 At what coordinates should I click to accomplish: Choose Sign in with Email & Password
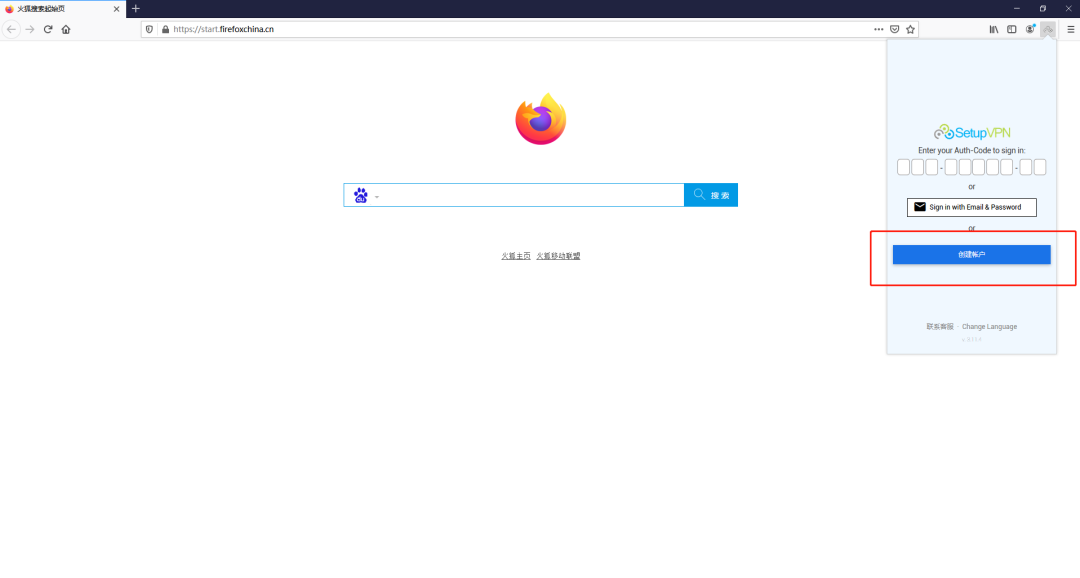(x=971, y=207)
